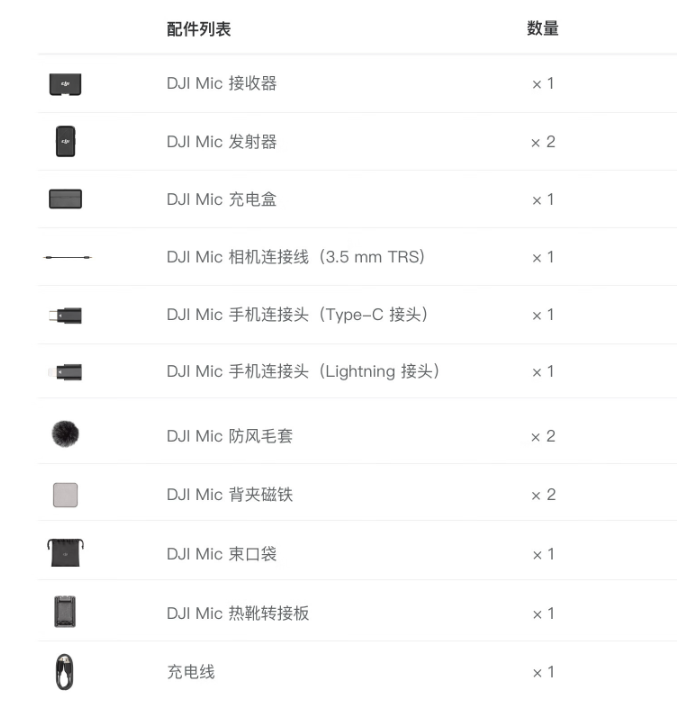The height and width of the screenshot is (712, 680).
Task: Click the DJI Mic receiver product icon
Action: (x=65, y=84)
